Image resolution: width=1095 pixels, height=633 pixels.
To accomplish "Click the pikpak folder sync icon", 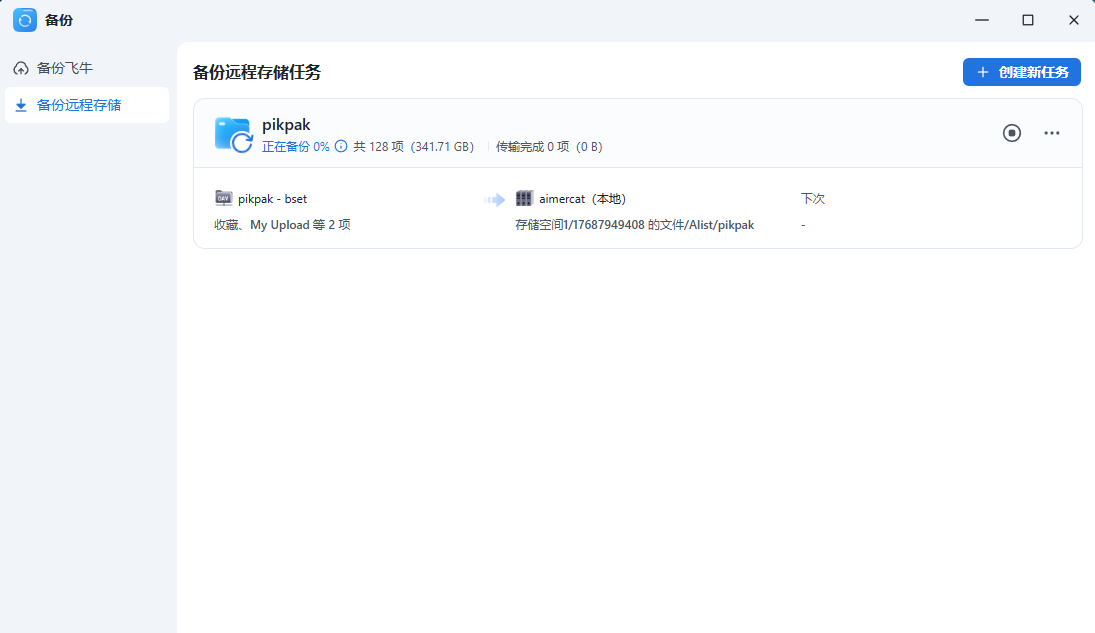I will [x=233, y=134].
